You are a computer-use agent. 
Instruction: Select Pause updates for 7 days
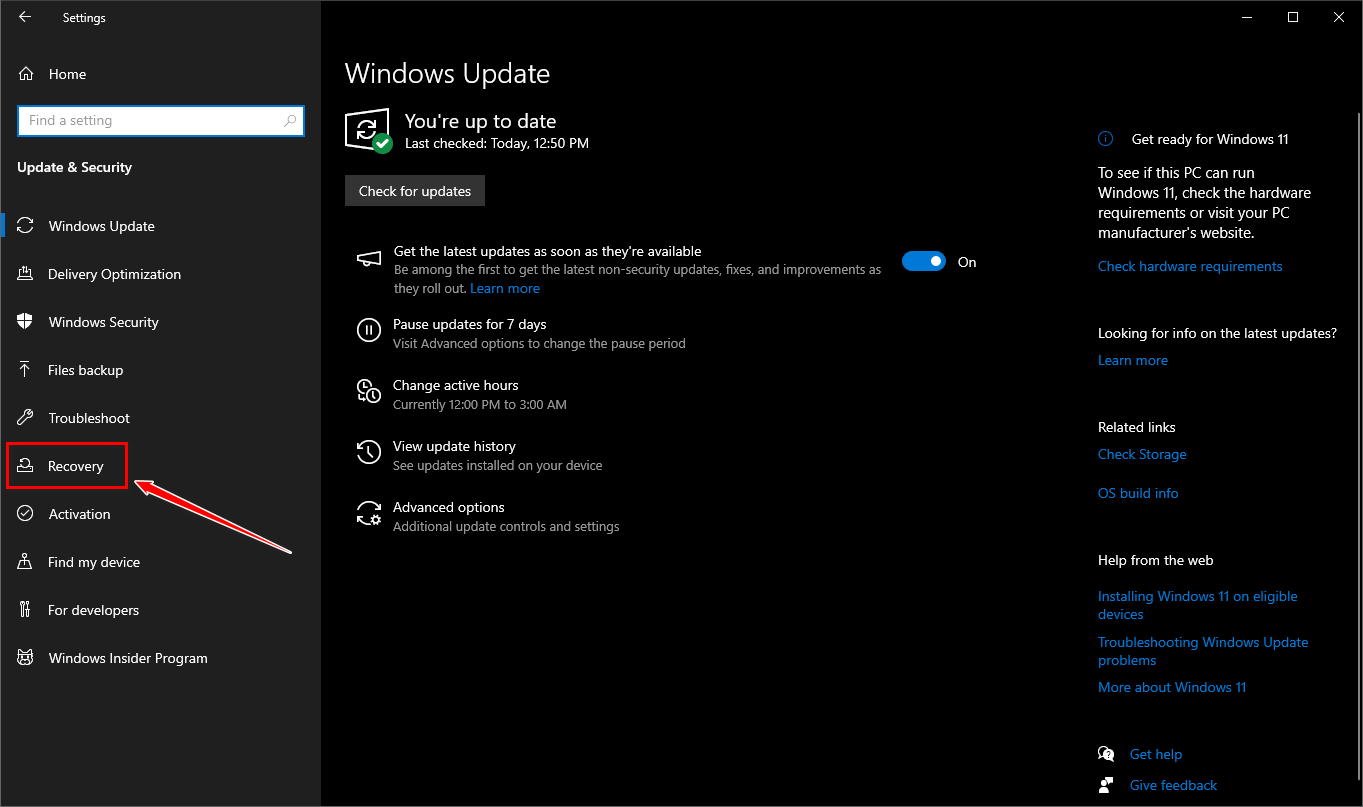[470, 324]
